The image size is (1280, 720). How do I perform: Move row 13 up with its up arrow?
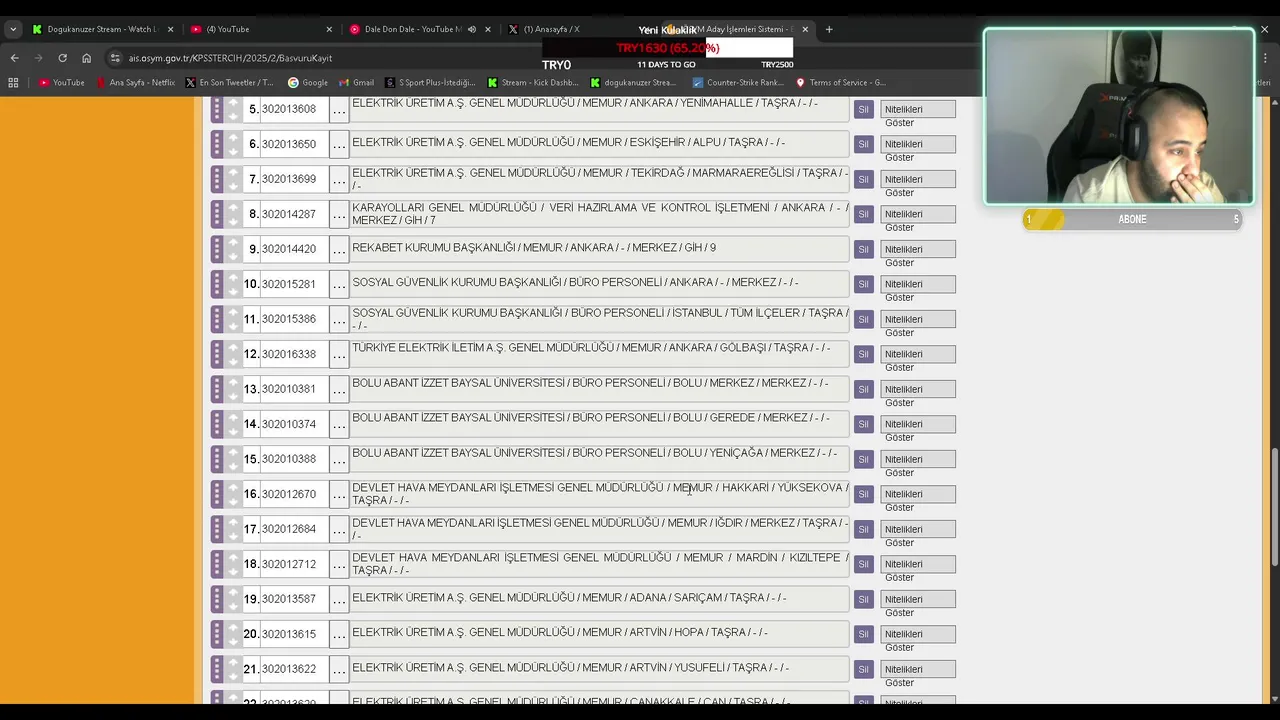click(233, 383)
